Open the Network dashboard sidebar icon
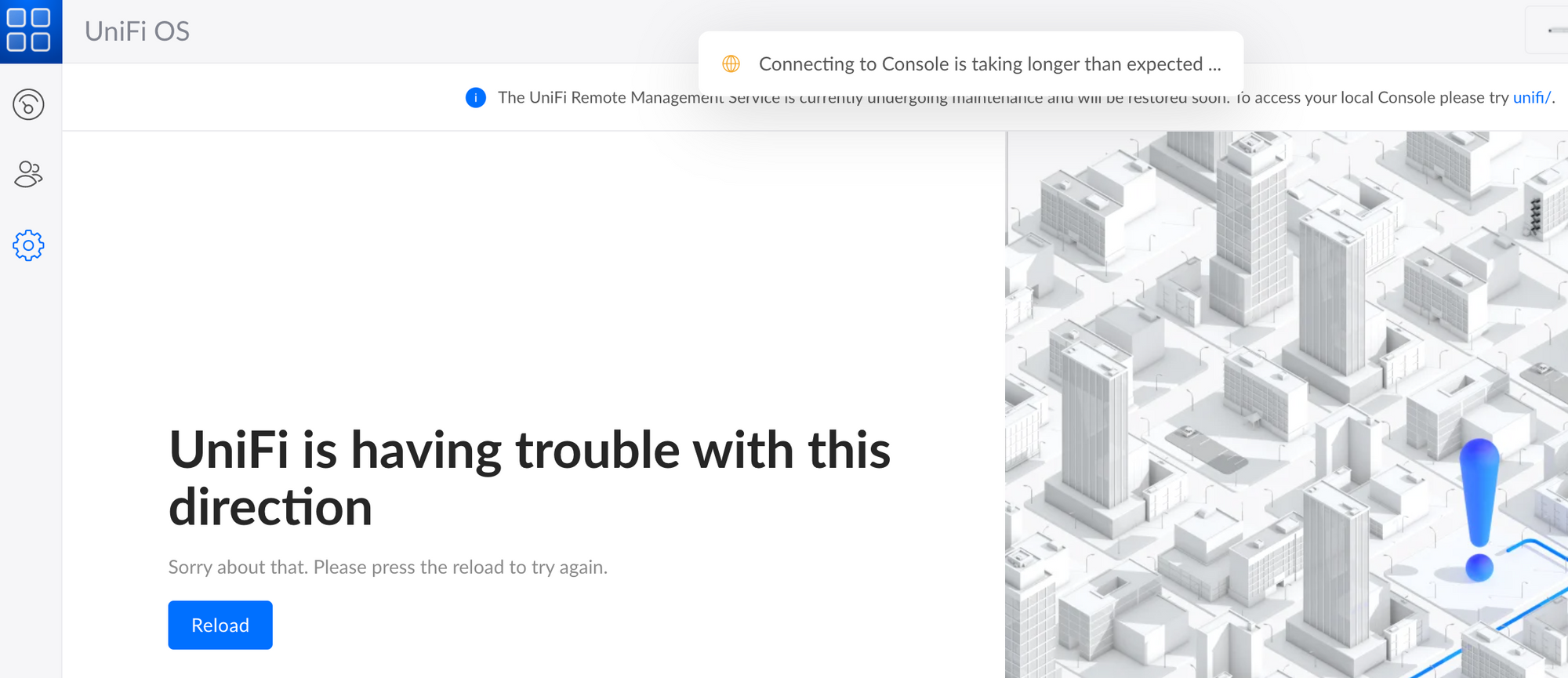The width and height of the screenshot is (1568, 678). 28,104
